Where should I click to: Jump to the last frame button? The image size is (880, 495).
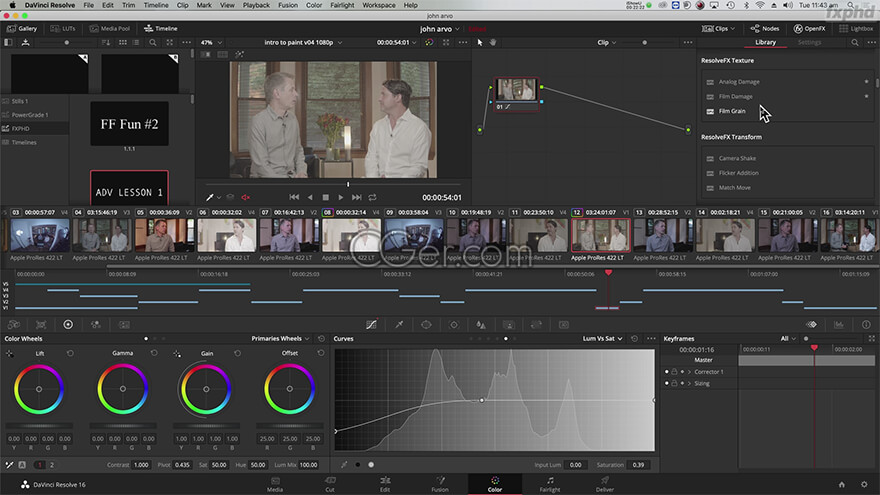click(x=356, y=198)
